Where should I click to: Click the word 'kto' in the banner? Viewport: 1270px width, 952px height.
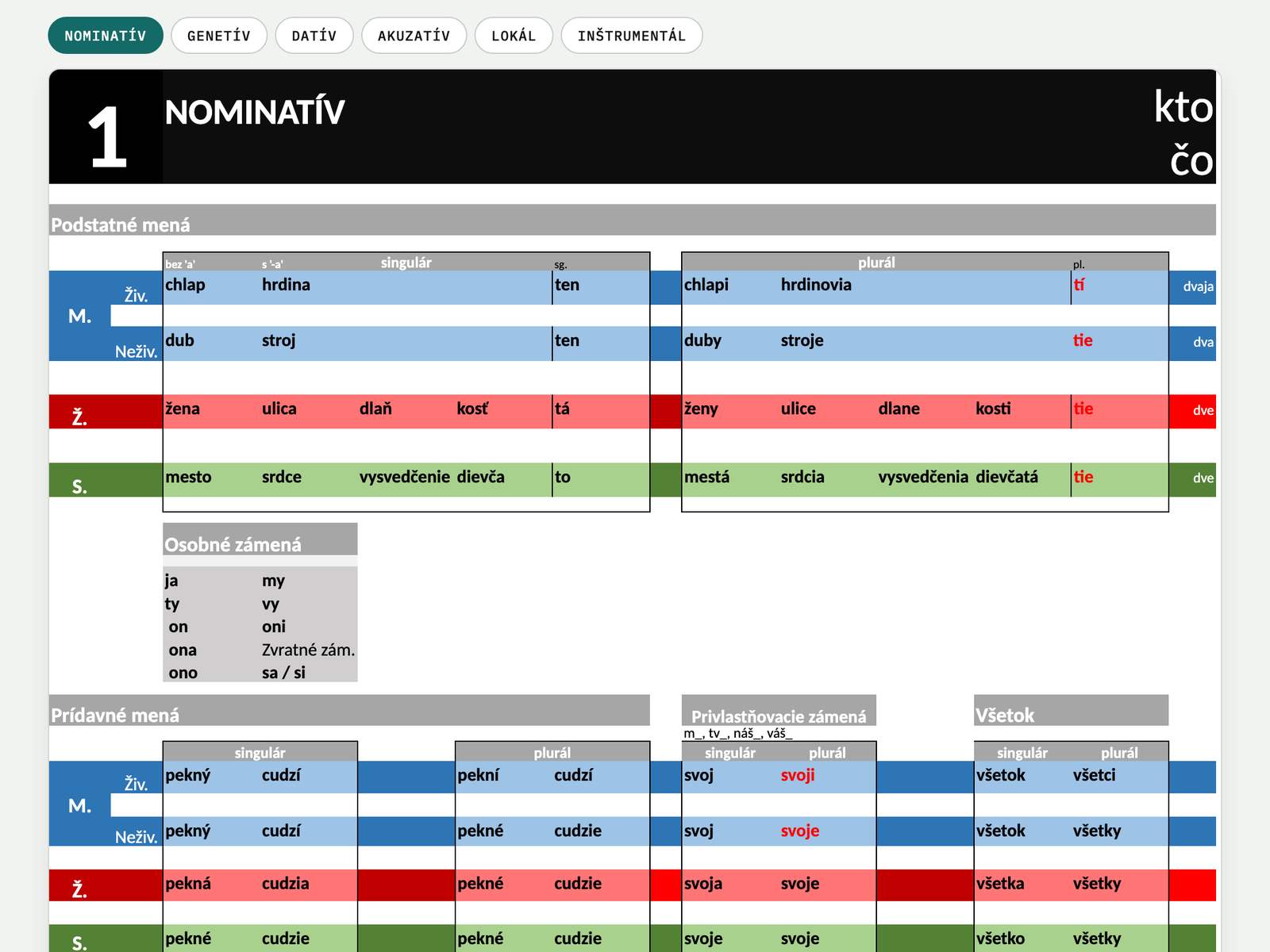point(1183,106)
